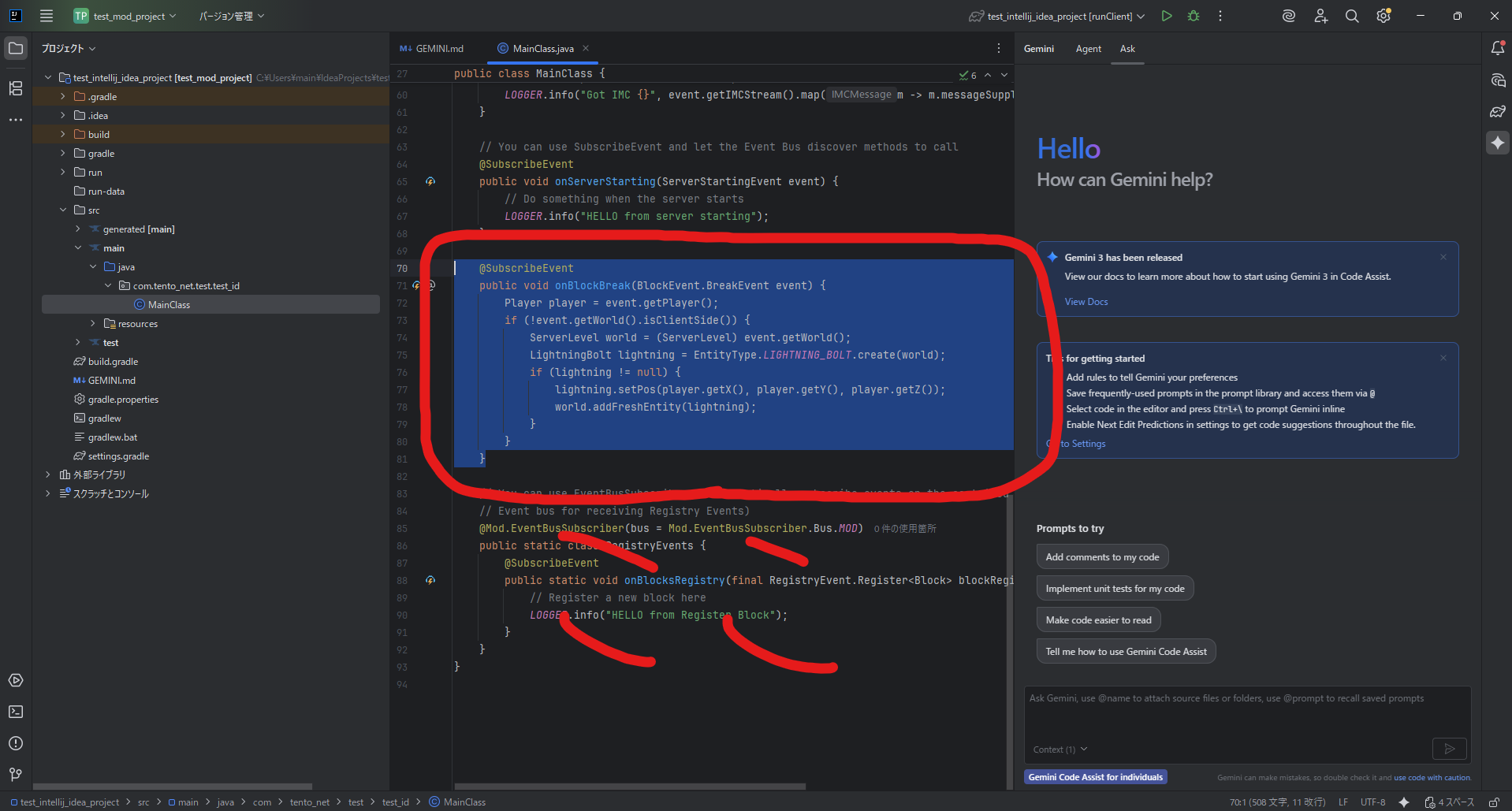This screenshot has width=1512, height=811.
Task: Open the Structure tool window icon
Action: pyautogui.click(x=16, y=88)
